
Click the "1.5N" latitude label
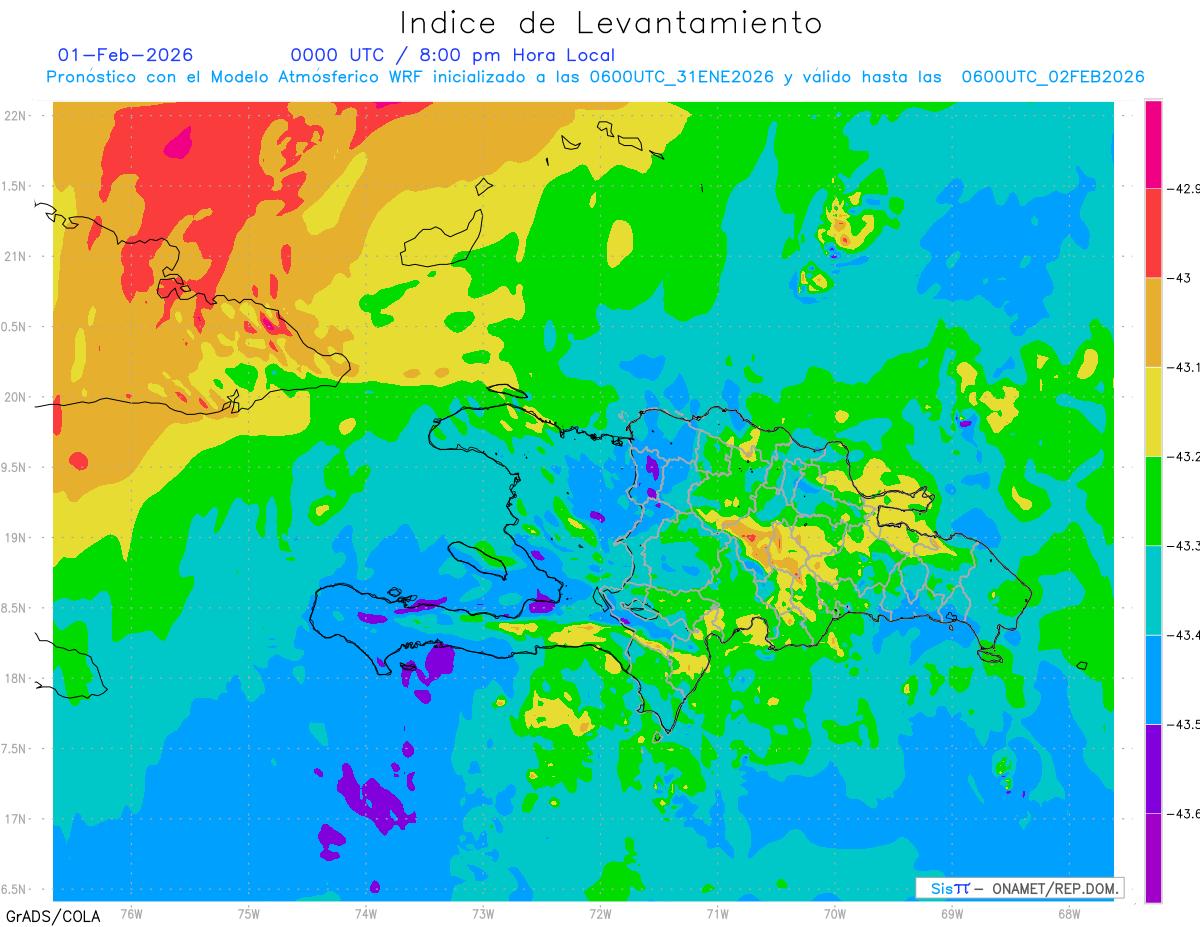15,186
